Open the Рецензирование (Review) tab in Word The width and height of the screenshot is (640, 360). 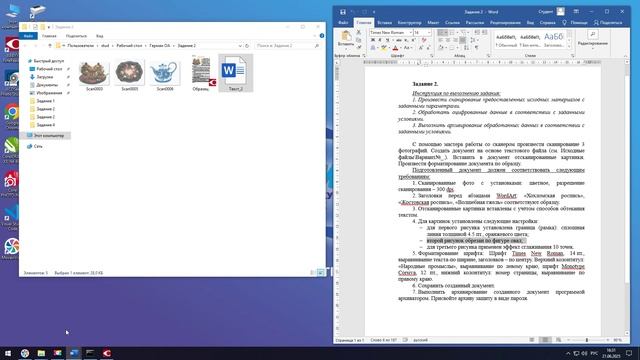[505, 22]
